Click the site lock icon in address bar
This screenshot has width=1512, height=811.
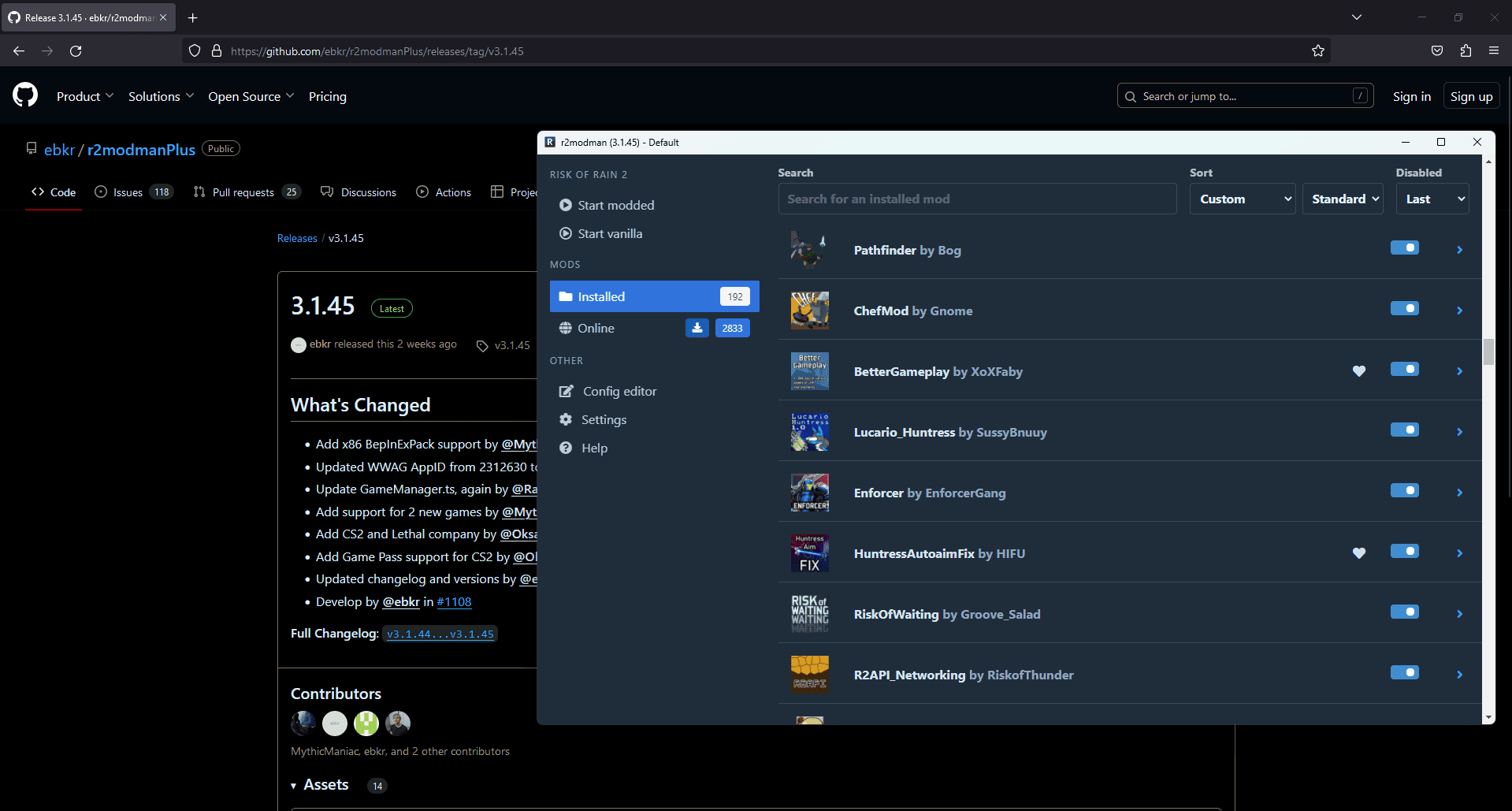pyautogui.click(x=217, y=50)
